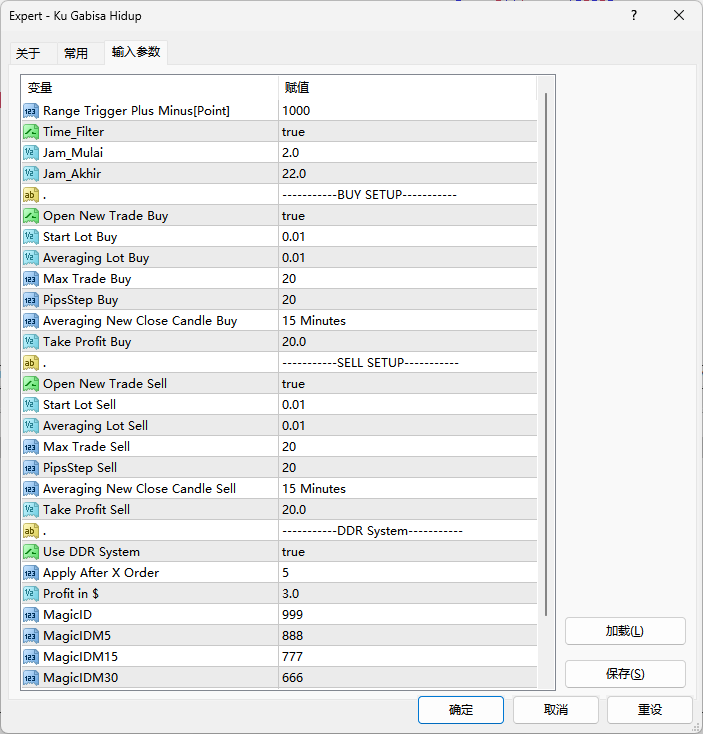Click the integer icon beside Range Trigger Plus Minus

click(x=31, y=111)
